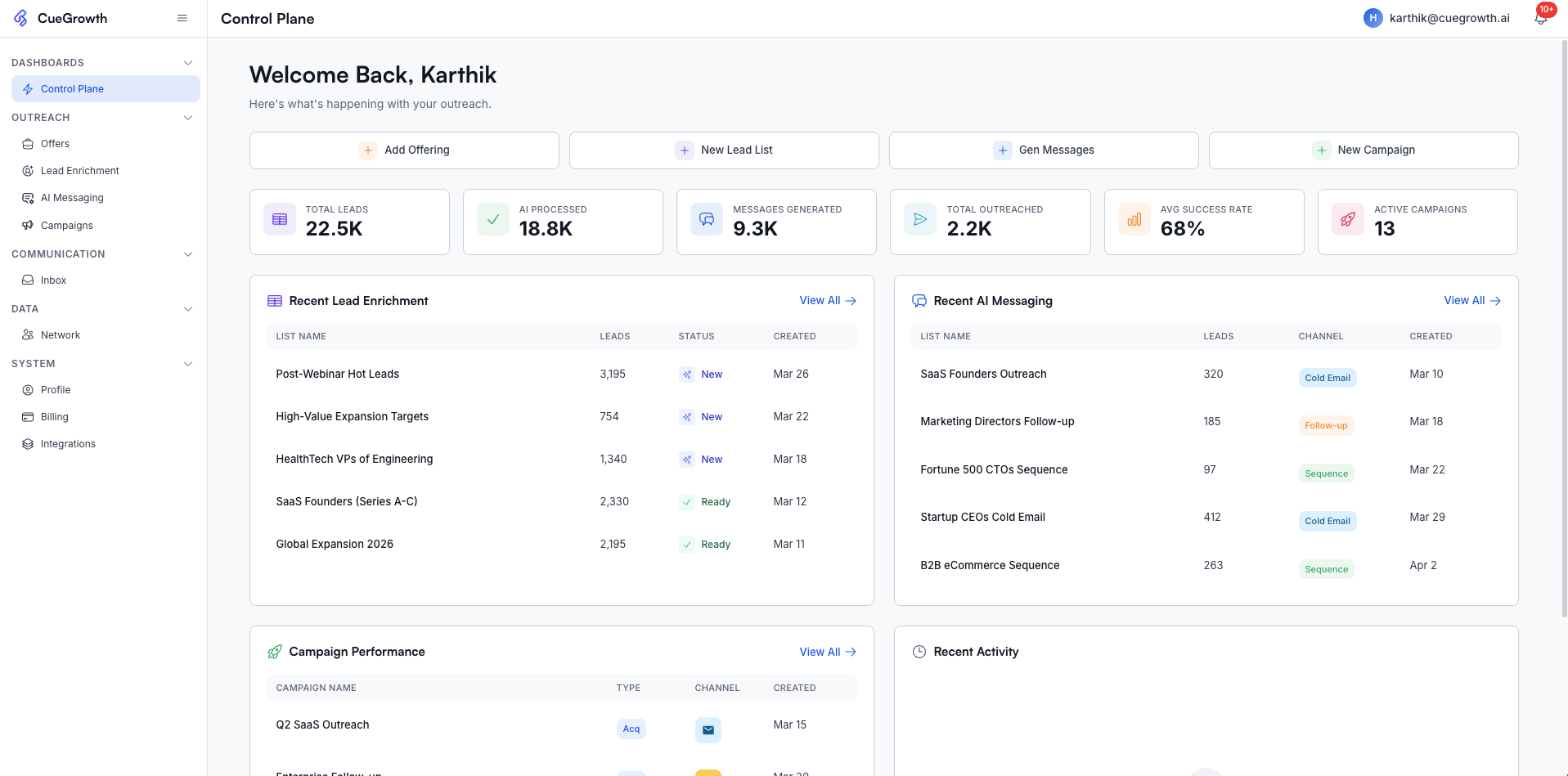Toggle the sidebar hamburger menu icon
The image size is (1568, 776).
[x=182, y=18]
